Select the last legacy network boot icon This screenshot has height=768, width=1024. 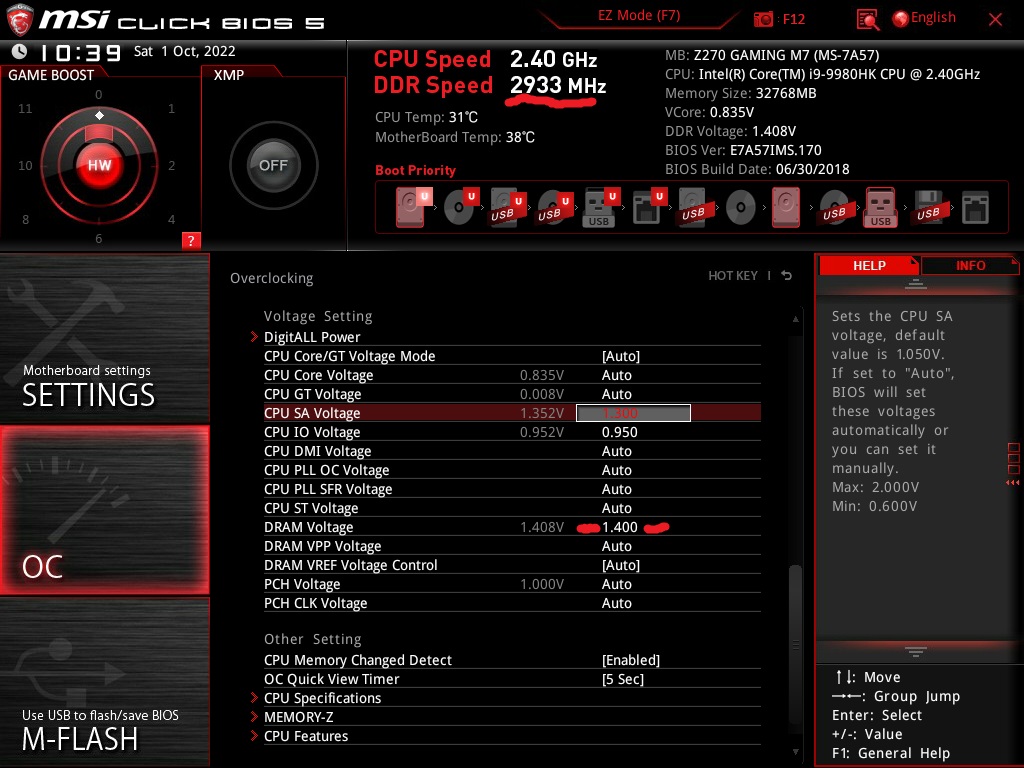point(975,208)
